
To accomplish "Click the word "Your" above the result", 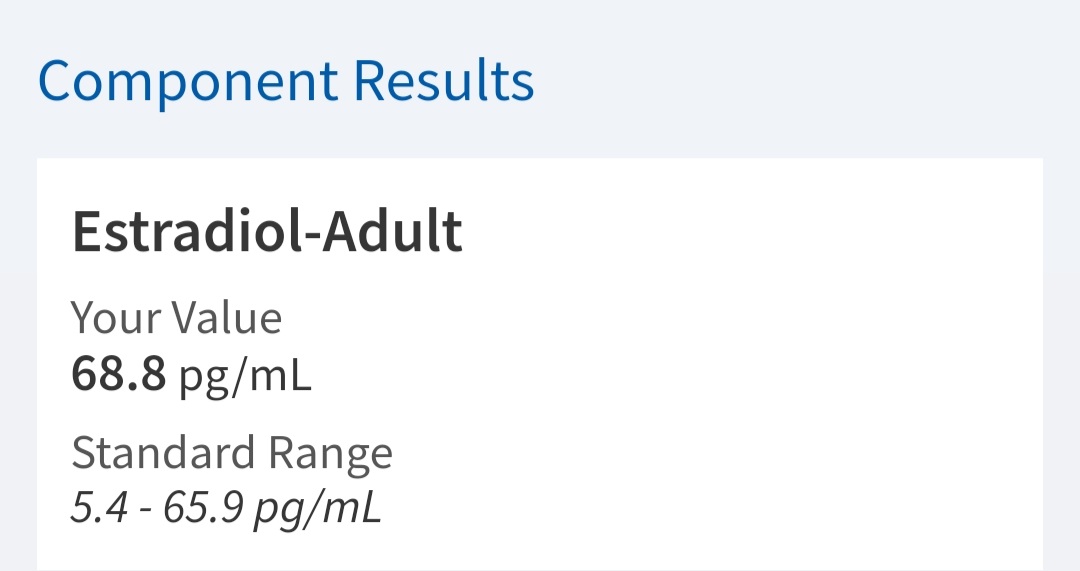I will click(116, 318).
